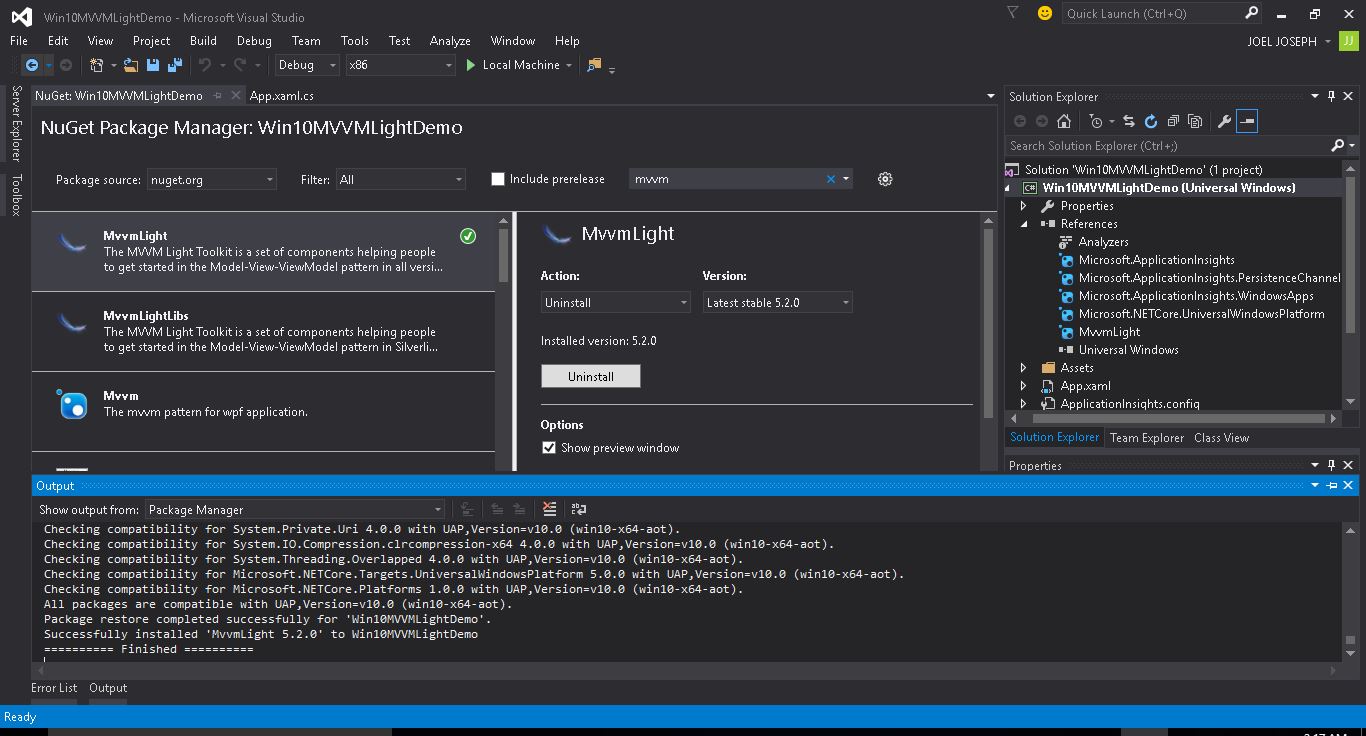The image size is (1366, 736).
Task: Click the Show All Files icon
Action: pyautogui.click(x=1195, y=121)
